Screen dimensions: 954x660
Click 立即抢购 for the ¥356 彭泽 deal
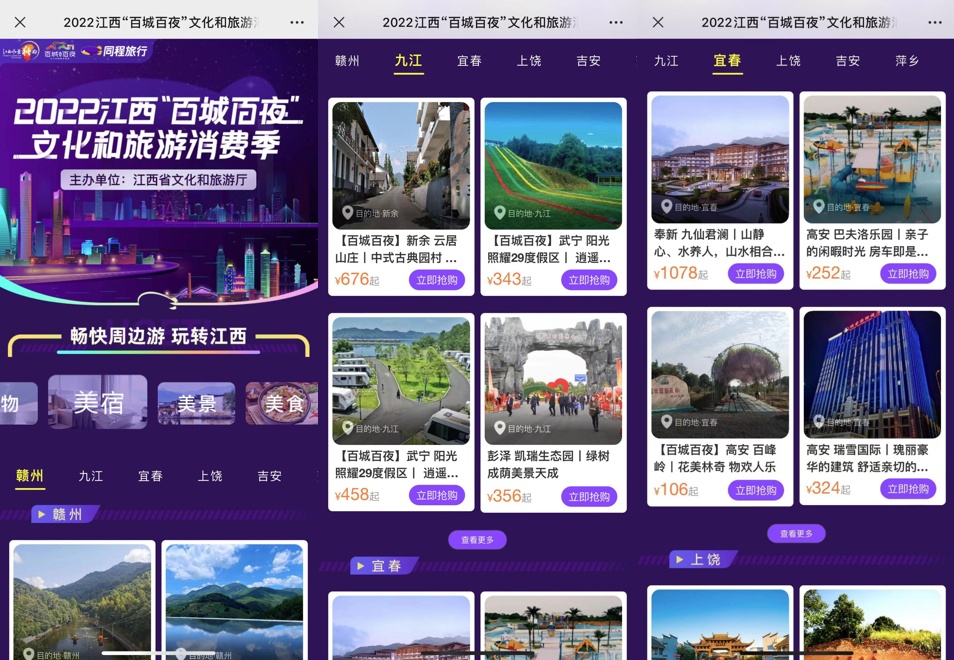(x=589, y=496)
